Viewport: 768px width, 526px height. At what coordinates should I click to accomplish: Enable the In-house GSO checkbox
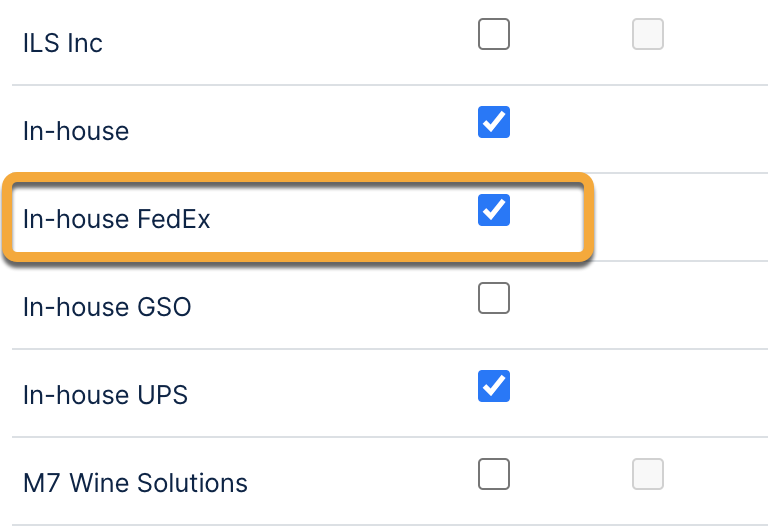coord(494,298)
